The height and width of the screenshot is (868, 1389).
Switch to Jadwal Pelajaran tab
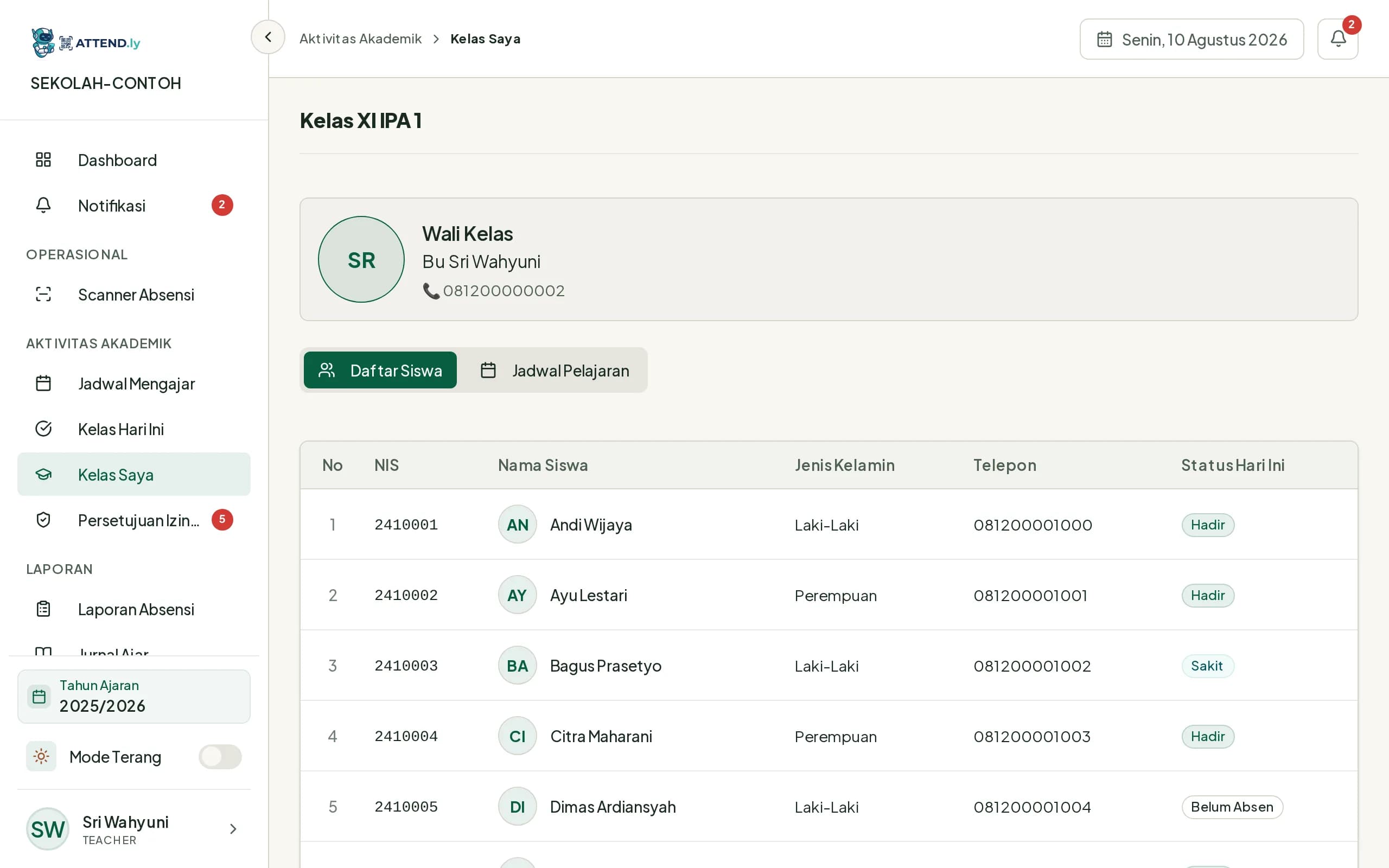pos(555,371)
